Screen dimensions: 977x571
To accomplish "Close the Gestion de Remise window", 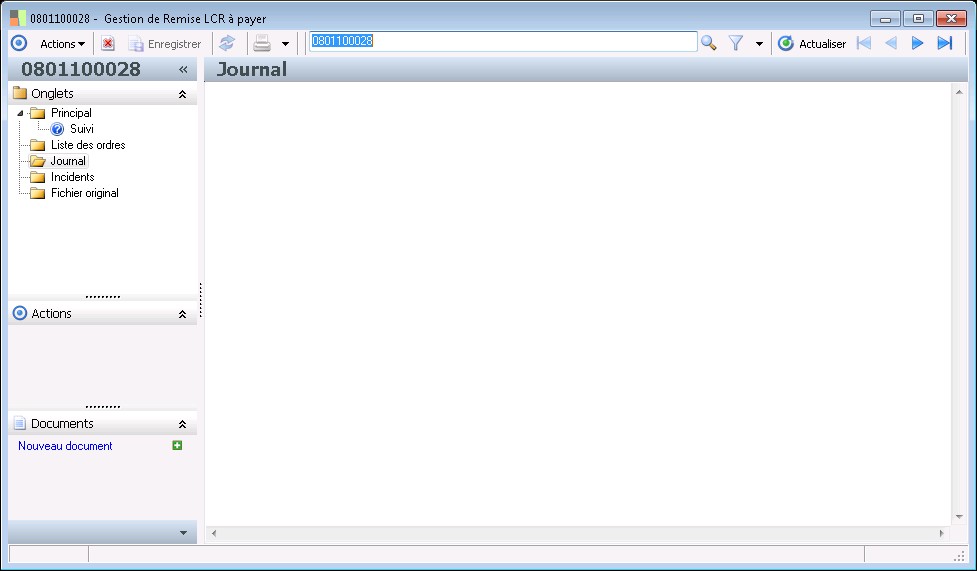I will (x=951, y=19).
